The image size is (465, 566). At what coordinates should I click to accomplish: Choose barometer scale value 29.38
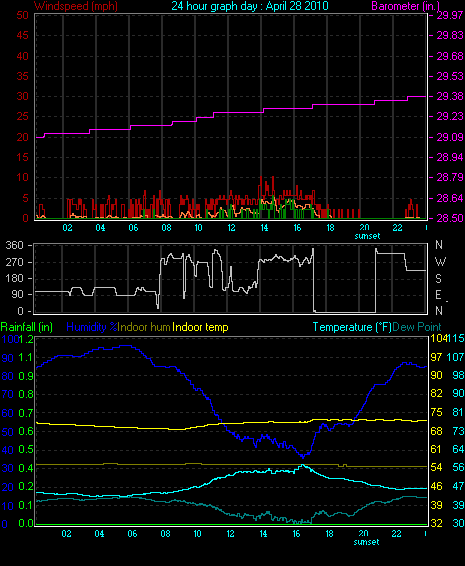[x=450, y=96]
